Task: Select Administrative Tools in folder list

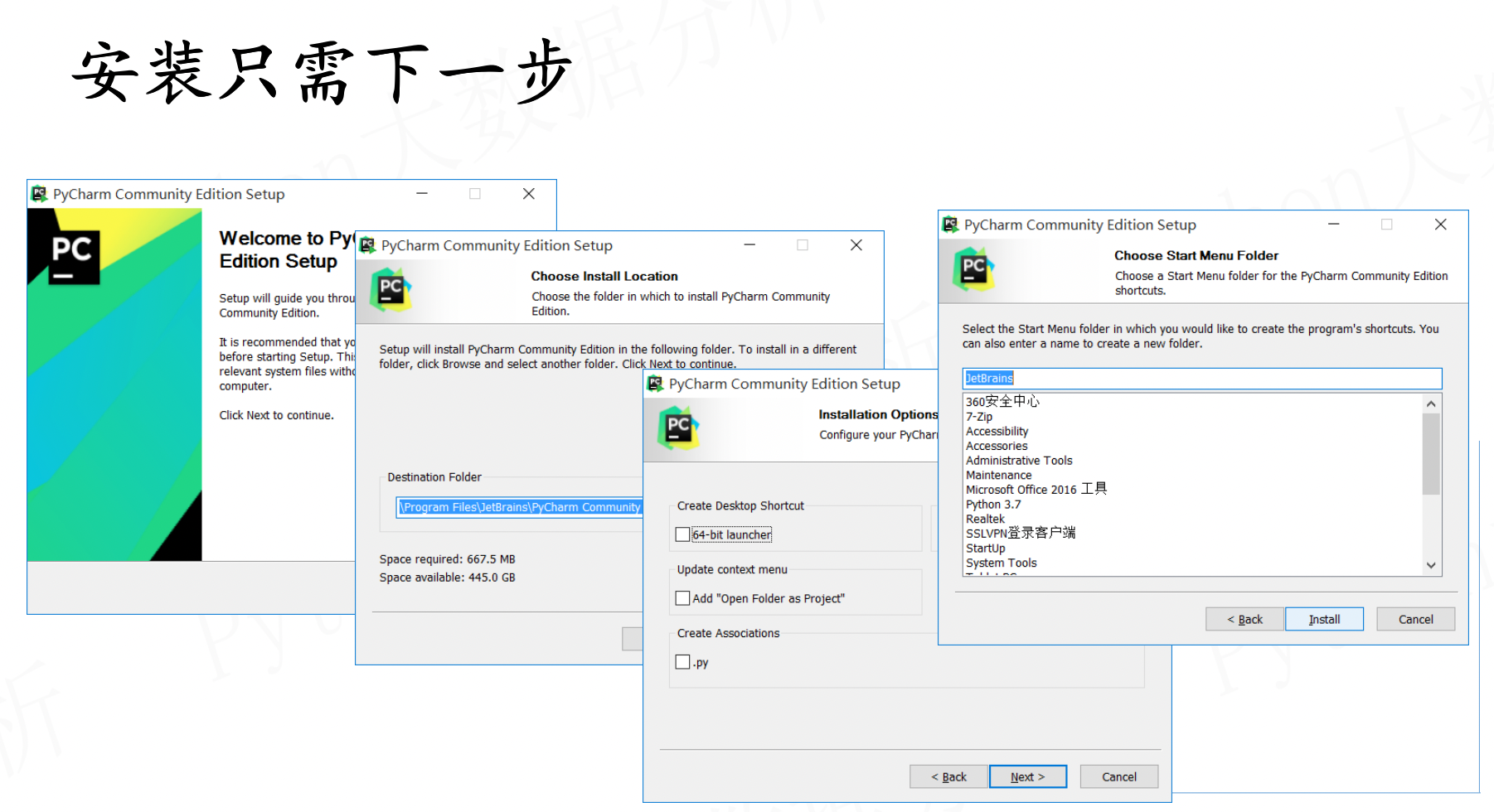Action: 1019,461
